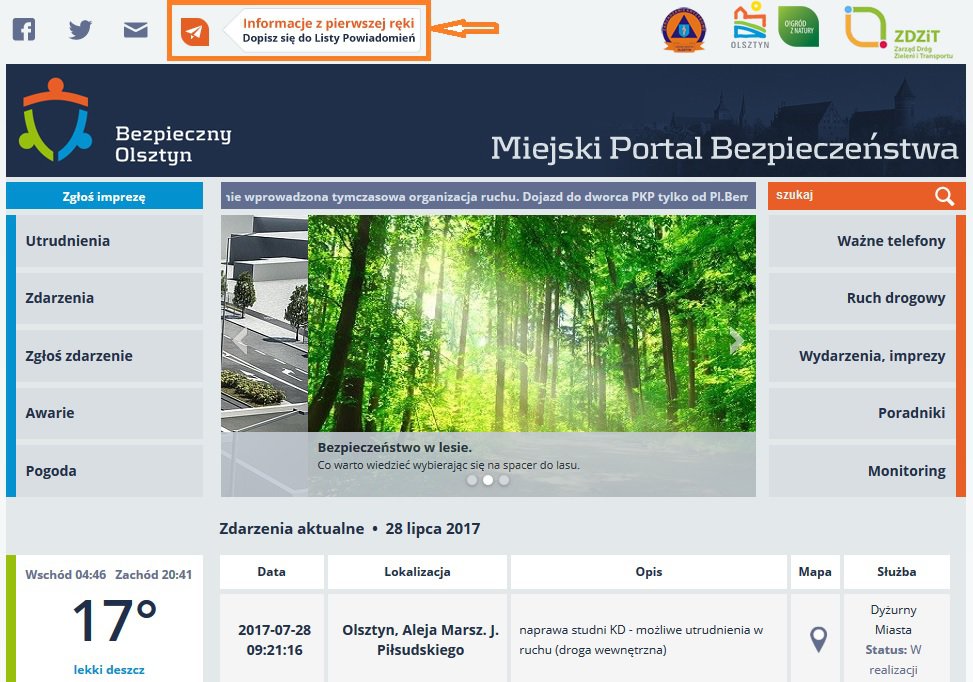Click the search magnifier icon
This screenshot has width=973, height=682.
point(944,196)
